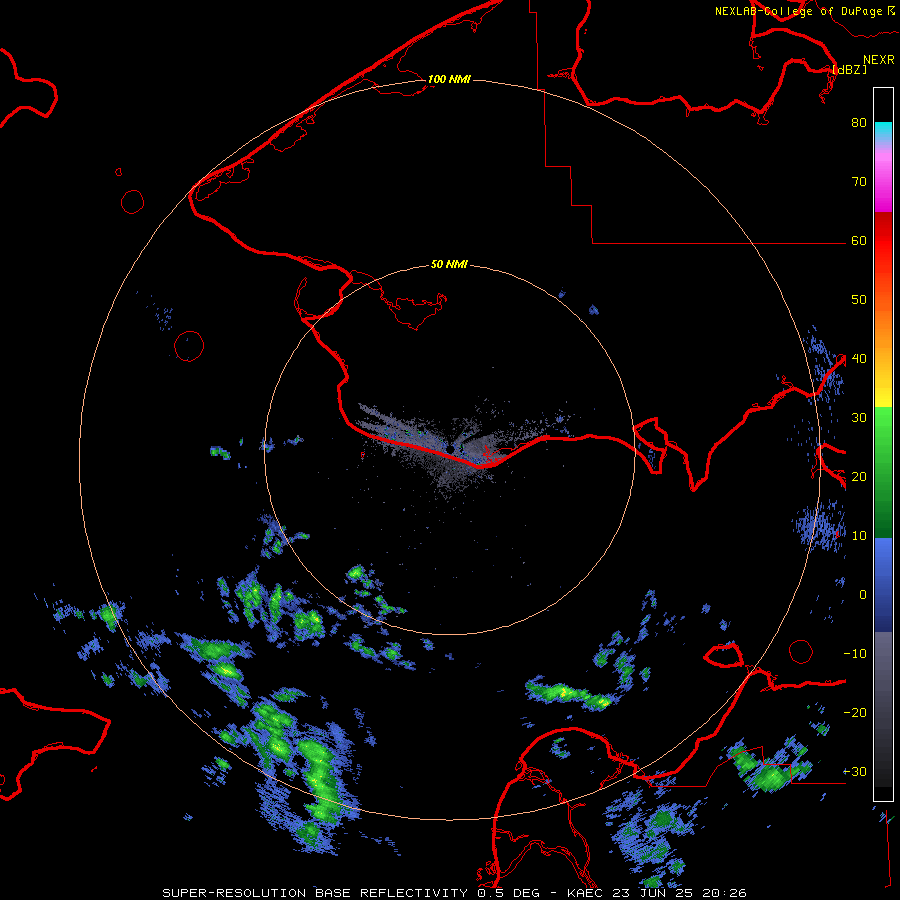Click the 60 value on the dBZ scale
The height and width of the screenshot is (900, 900).
click(x=859, y=240)
